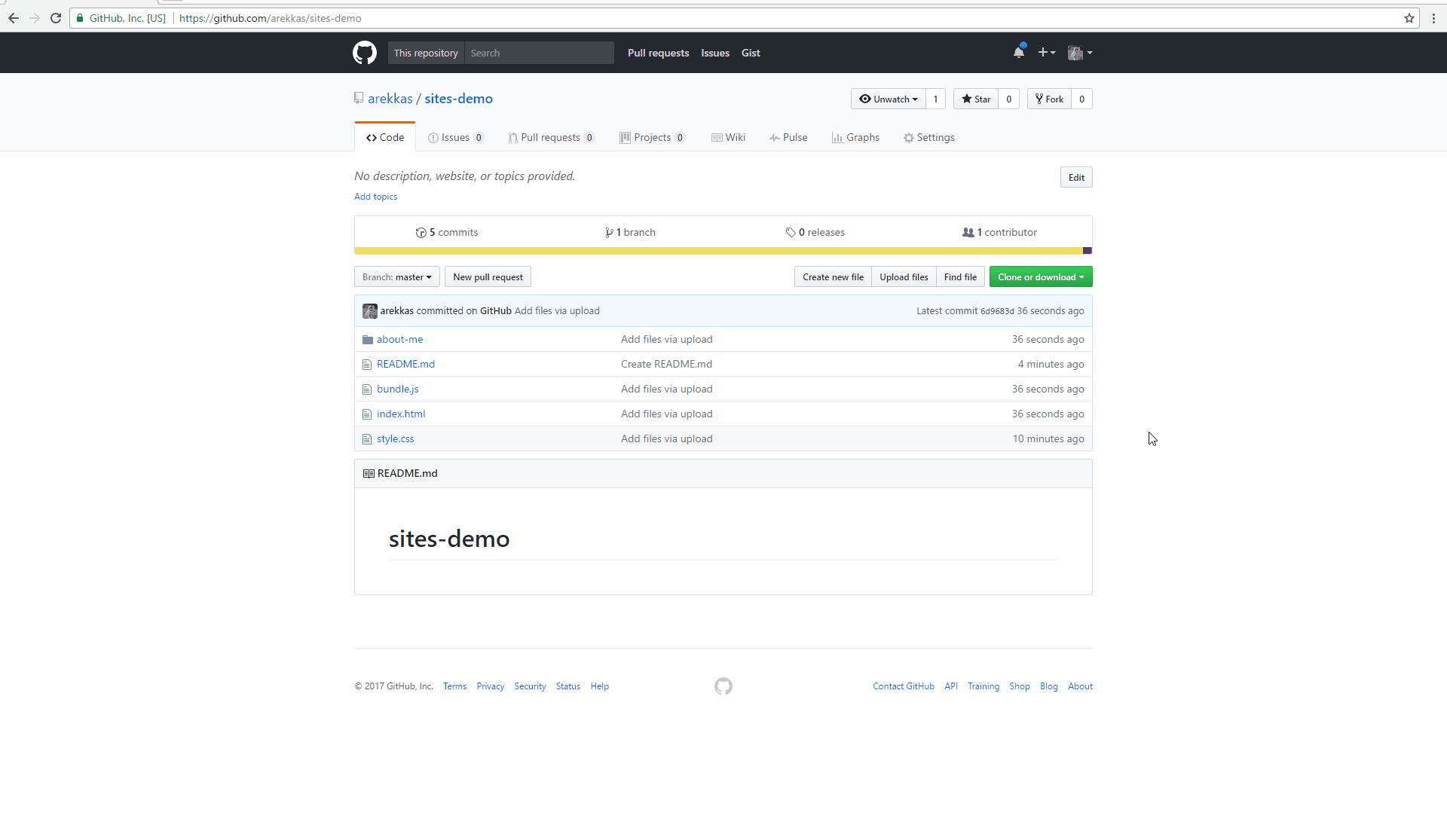This screenshot has height=840, width=1447.
Task: Reload the page with browser refresh icon
Action: point(56,18)
